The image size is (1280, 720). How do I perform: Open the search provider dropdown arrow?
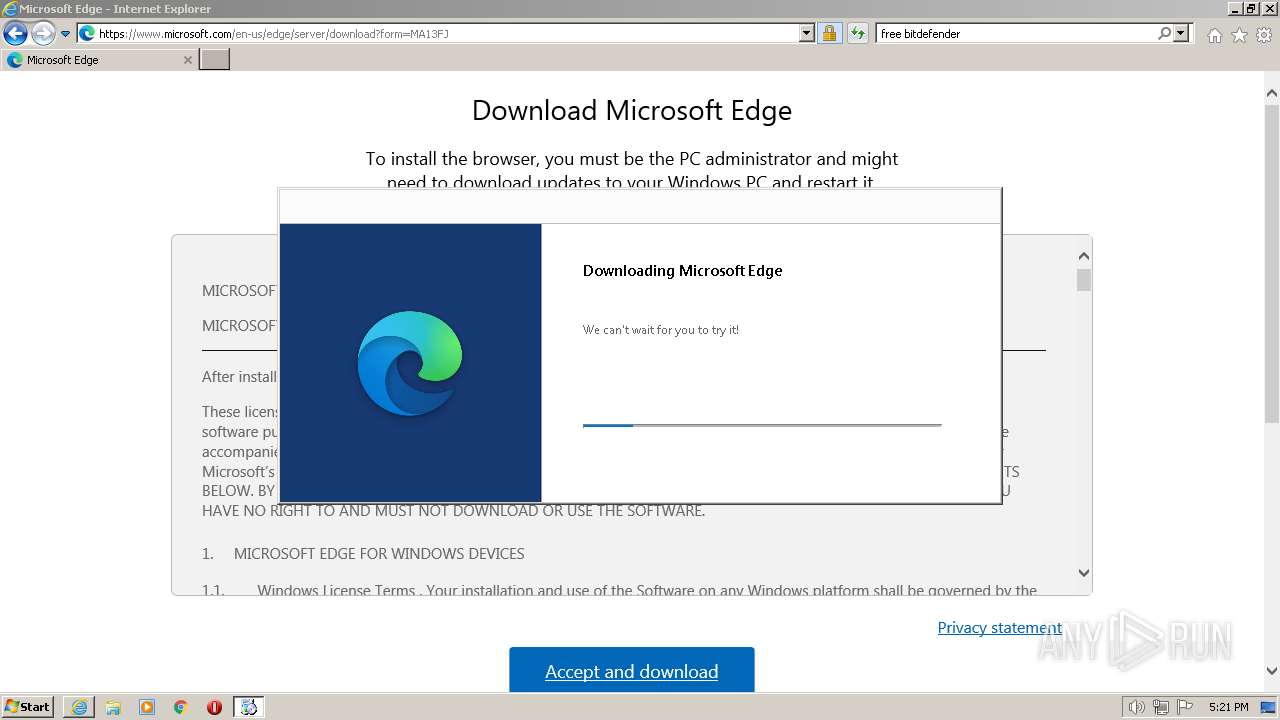(x=1181, y=33)
